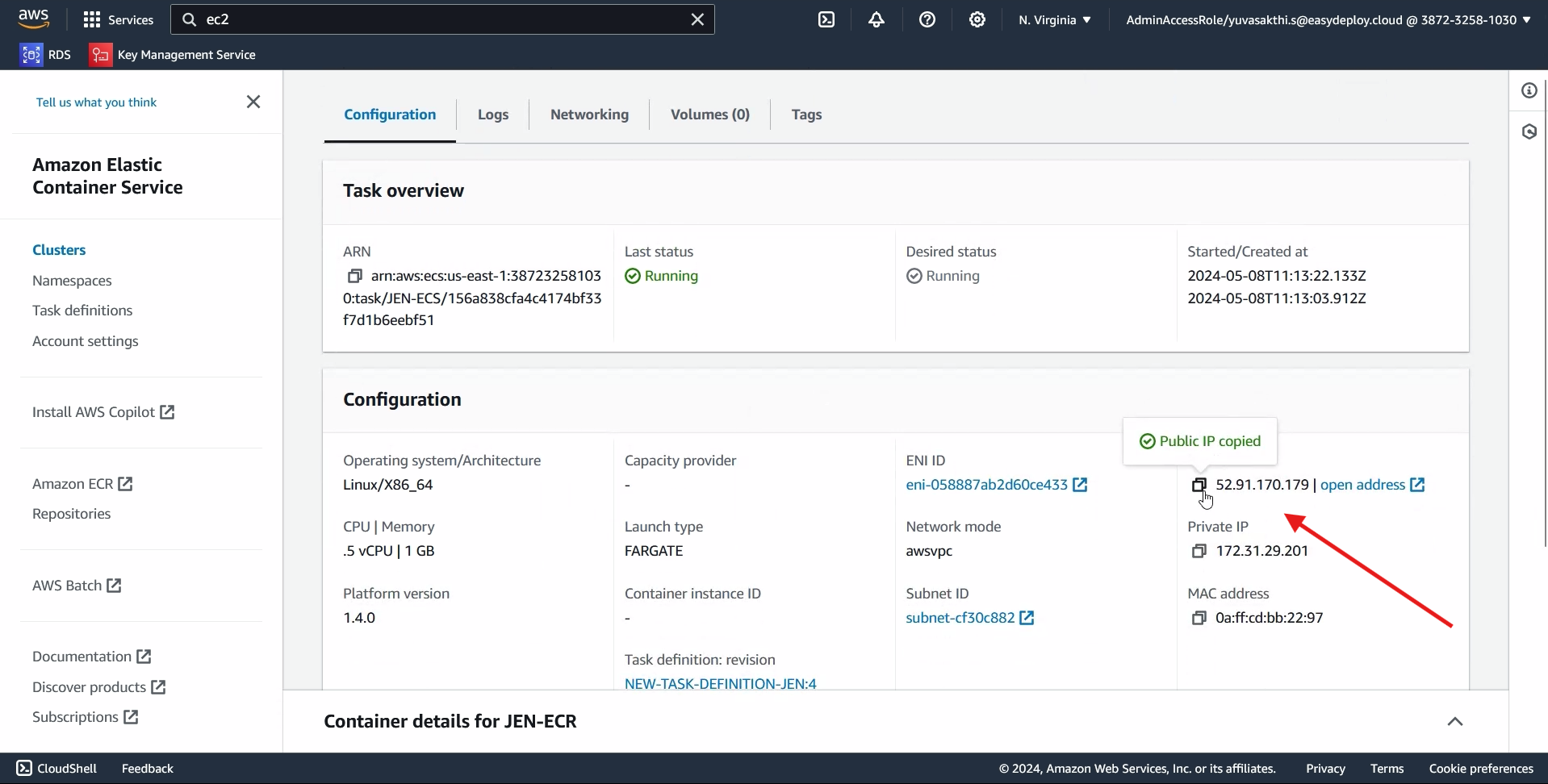Copy the private IP 172.31.29.201 icon
The height and width of the screenshot is (784, 1548).
(1199, 551)
